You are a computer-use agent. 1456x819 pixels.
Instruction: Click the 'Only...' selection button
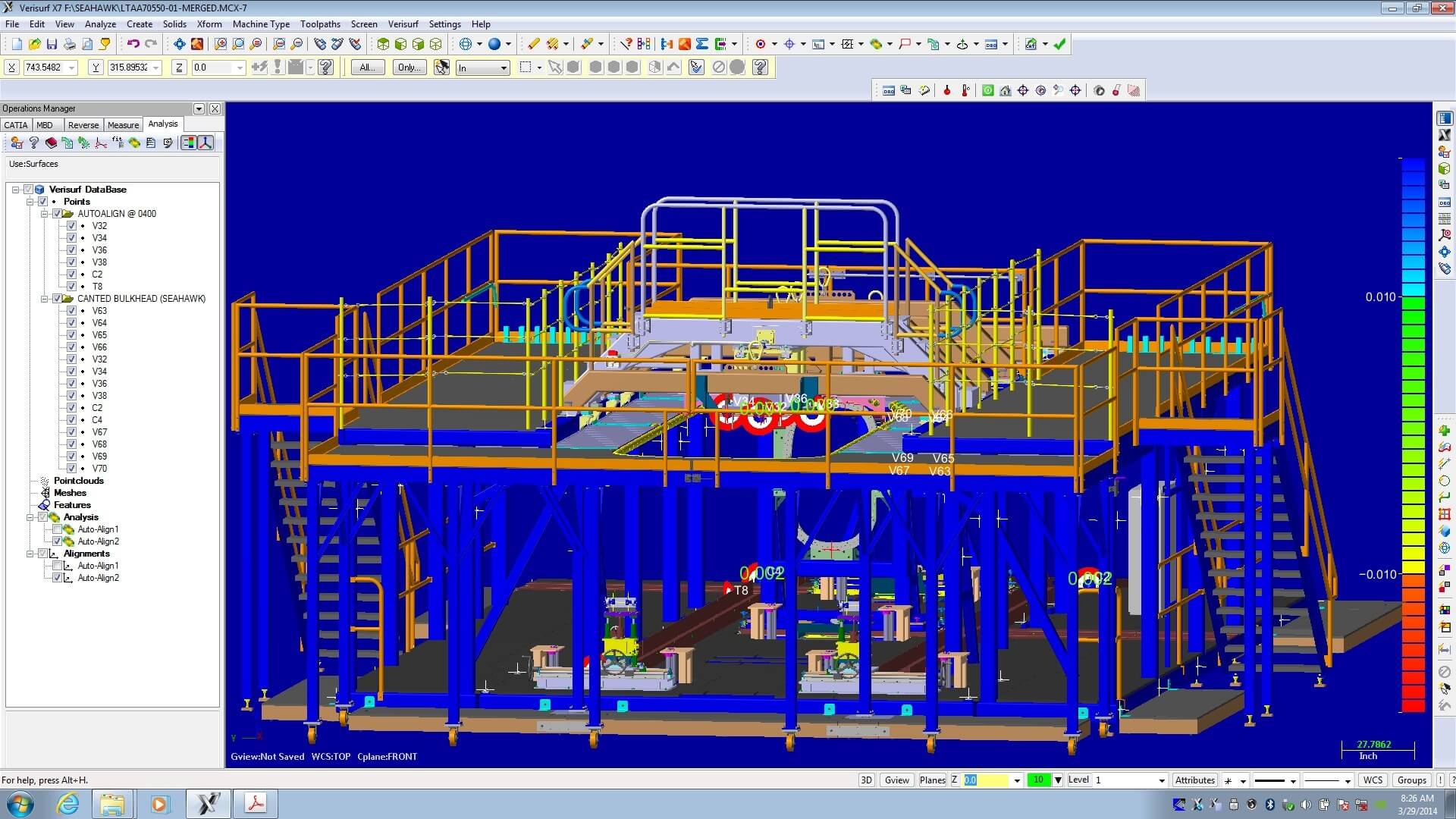coord(409,67)
